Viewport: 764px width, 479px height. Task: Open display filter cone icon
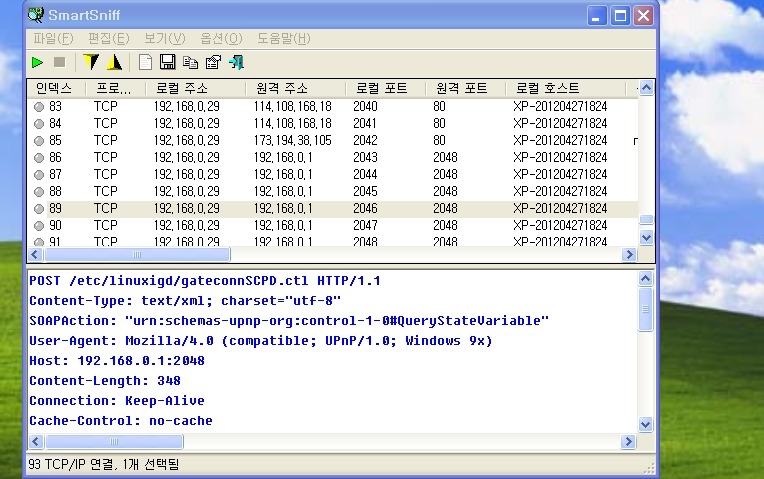point(114,62)
